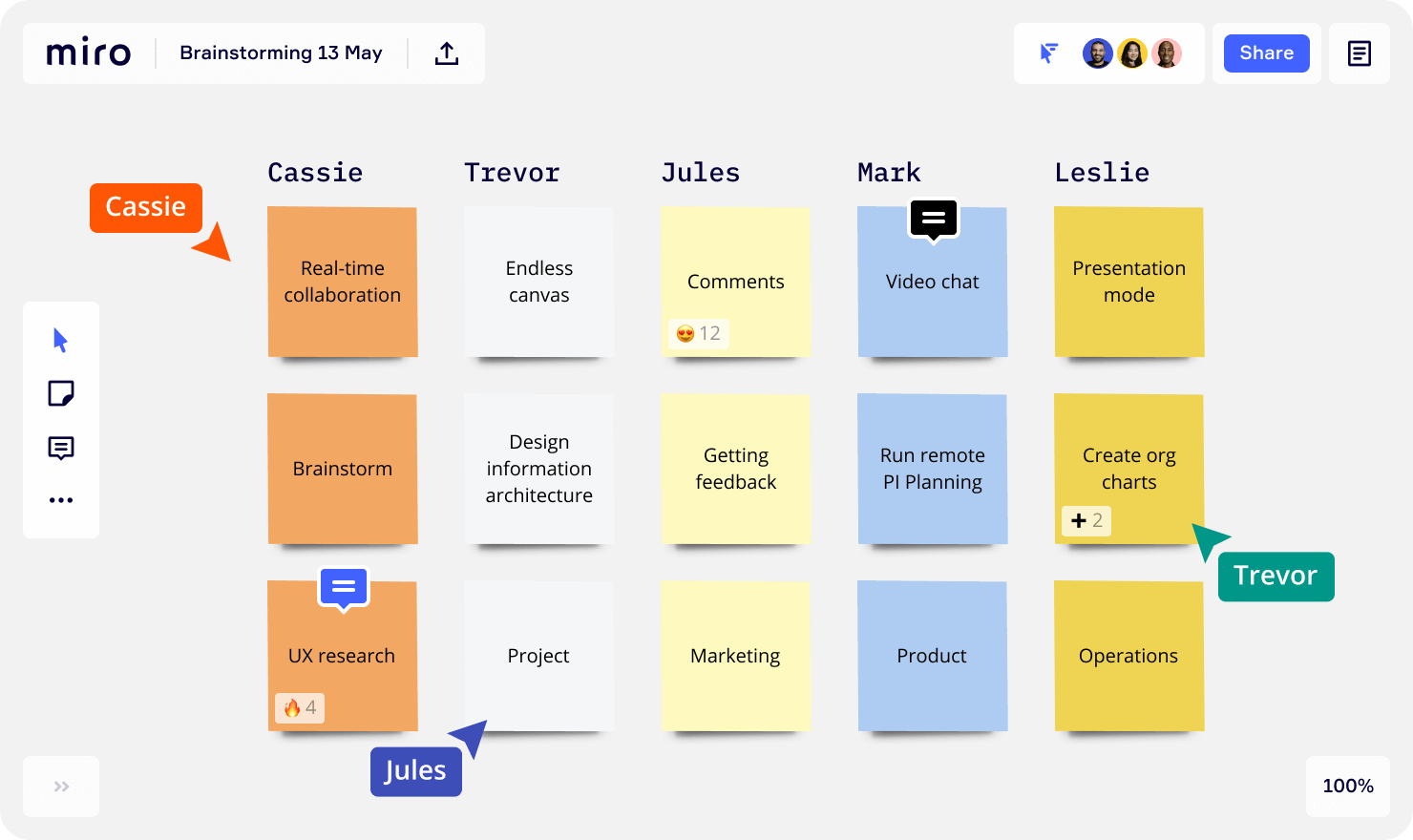Select the cursor arrow tool
1413x840 pixels.
click(x=61, y=341)
